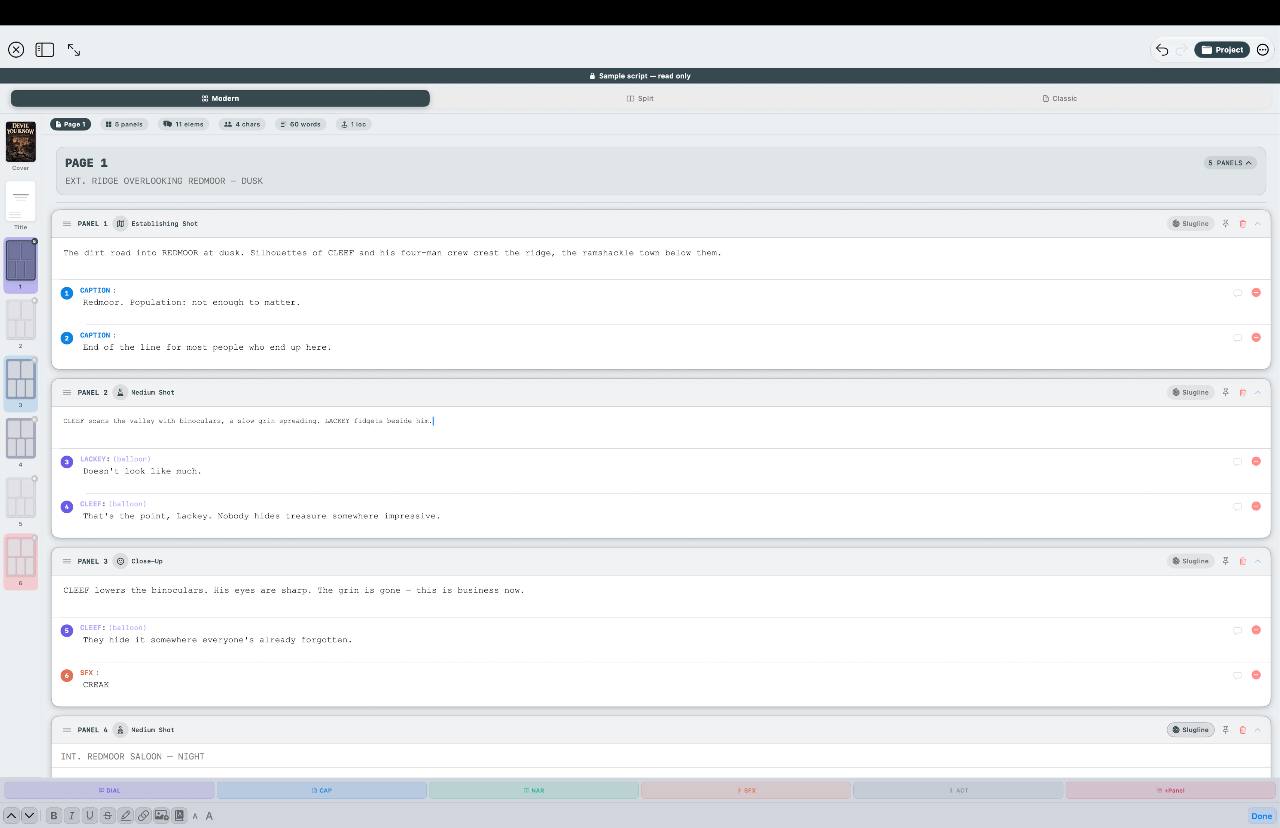Pin Panel 1 with the pin icon
1280x828 pixels.
point(1225,224)
